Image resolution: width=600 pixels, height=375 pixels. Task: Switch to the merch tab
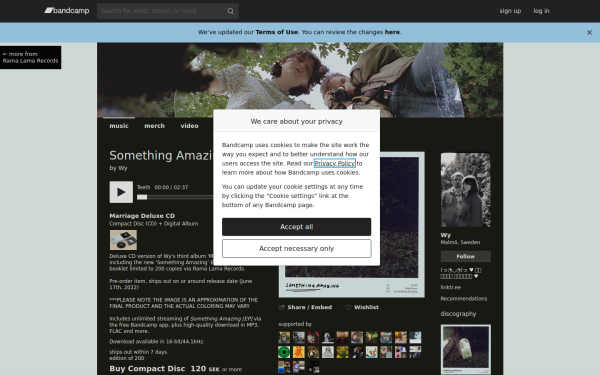pyautogui.click(x=154, y=126)
